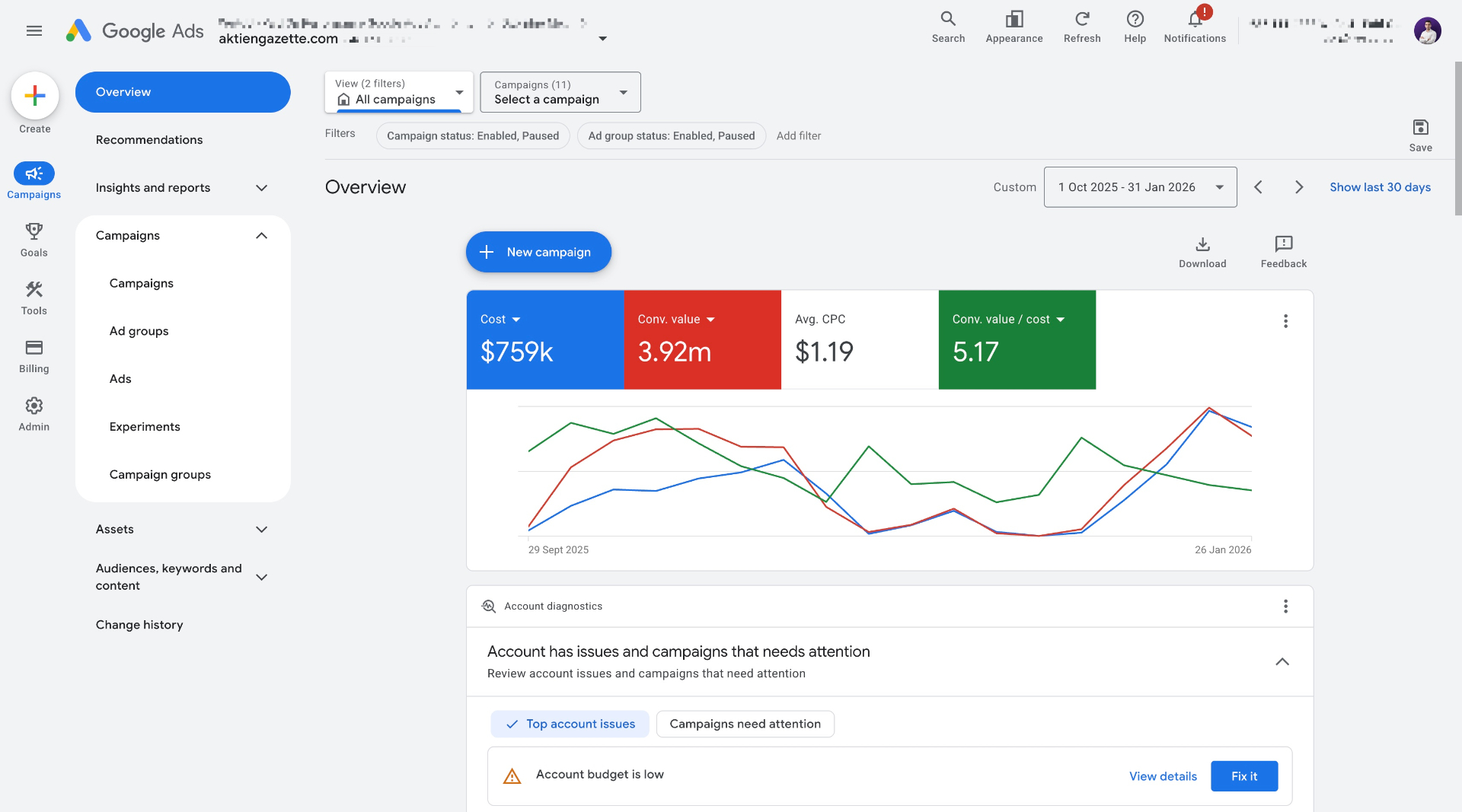Open Experiments page
The image size is (1462, 812).
coord(145,427)
